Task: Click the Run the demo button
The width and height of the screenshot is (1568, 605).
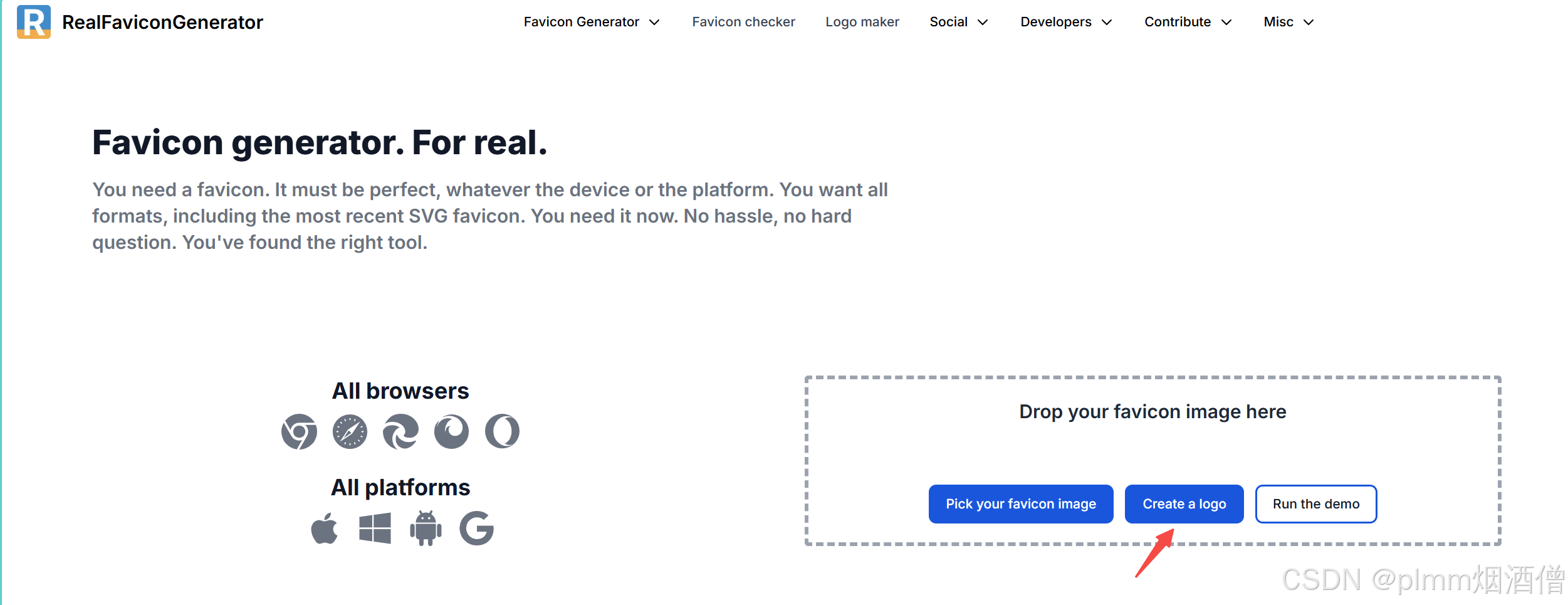Action: click(1316, 504)
